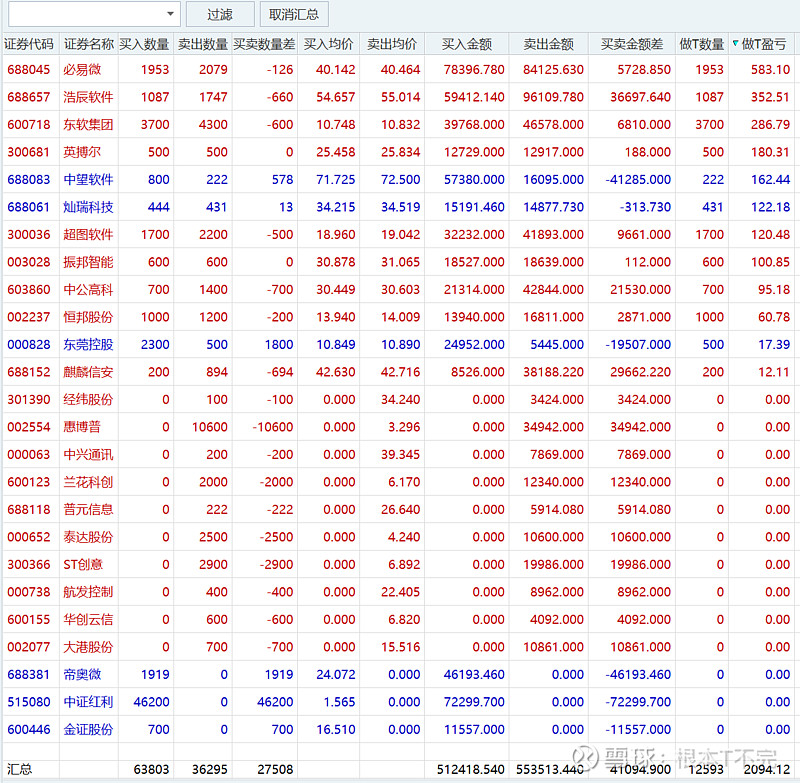Select the 必易微 688045 row
This screenshot has width=800, height=783.
pyautogui.click(x=398, y=69)
